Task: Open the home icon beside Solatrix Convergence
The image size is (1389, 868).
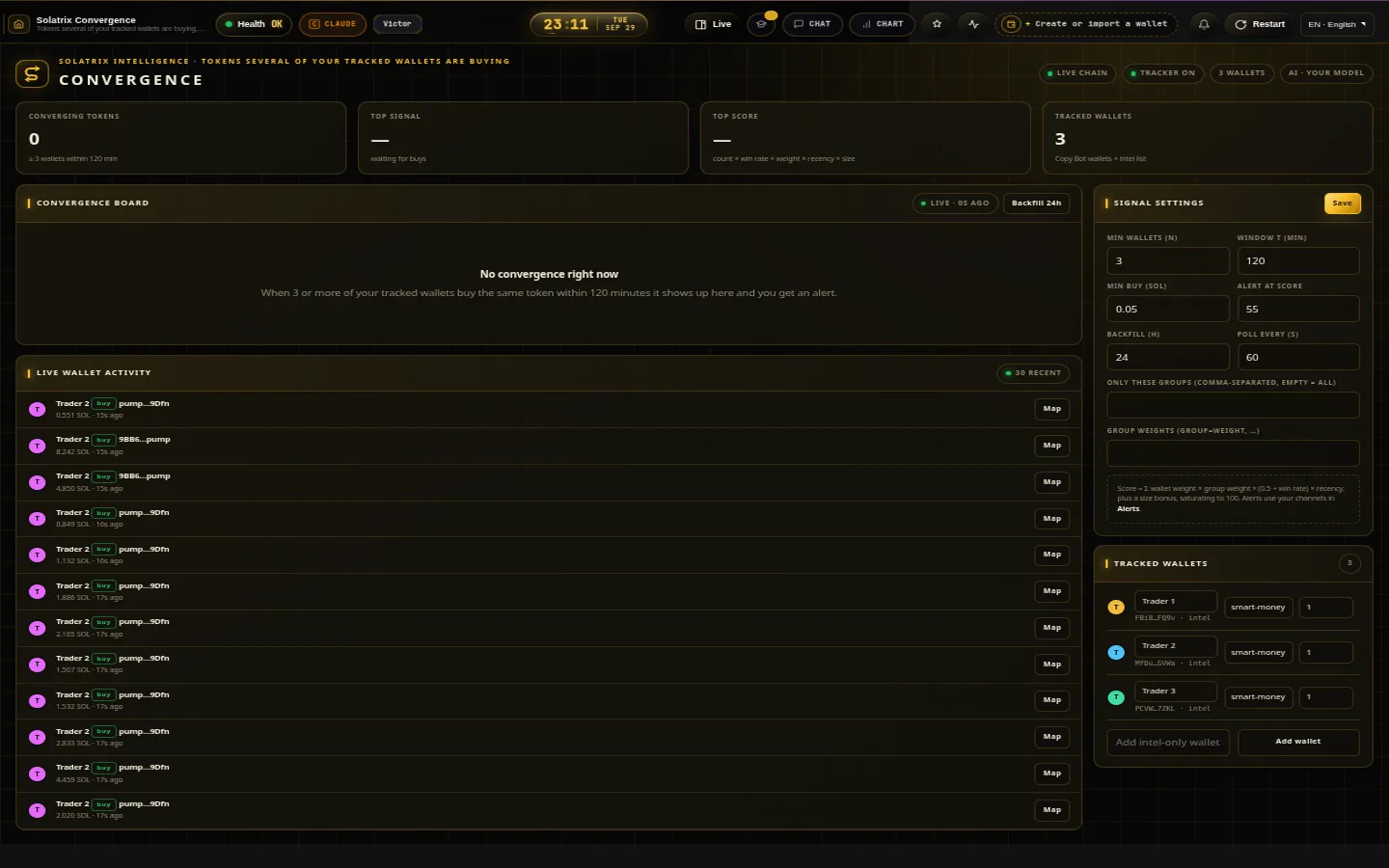Action: [18, 24]
